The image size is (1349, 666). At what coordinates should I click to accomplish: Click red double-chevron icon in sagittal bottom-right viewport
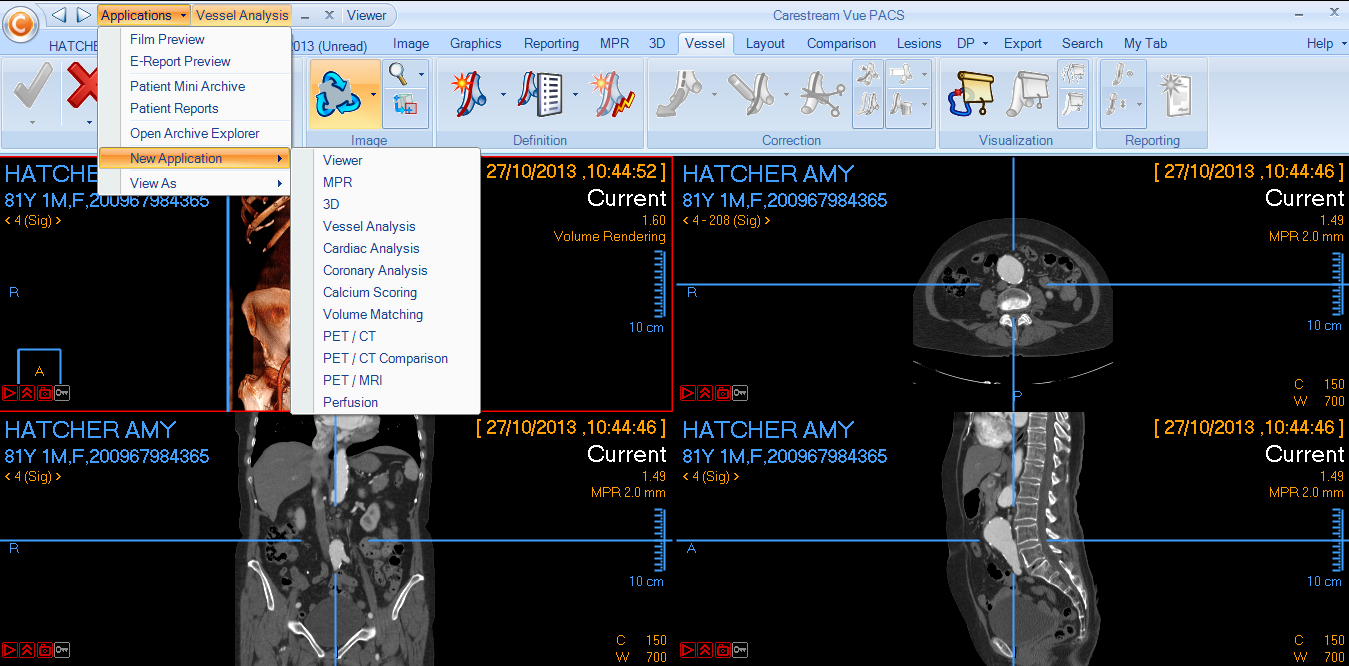coord(704,650)
